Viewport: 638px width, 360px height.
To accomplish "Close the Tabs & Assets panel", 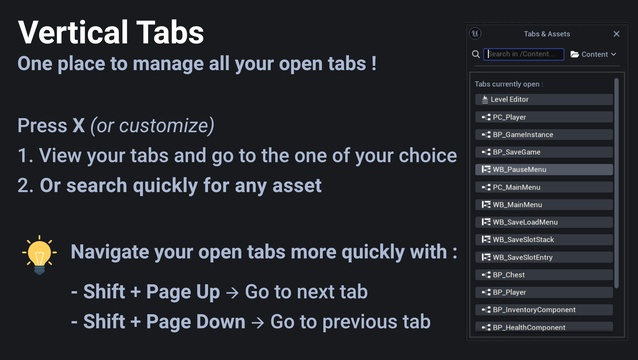I will tap(616, 34).
